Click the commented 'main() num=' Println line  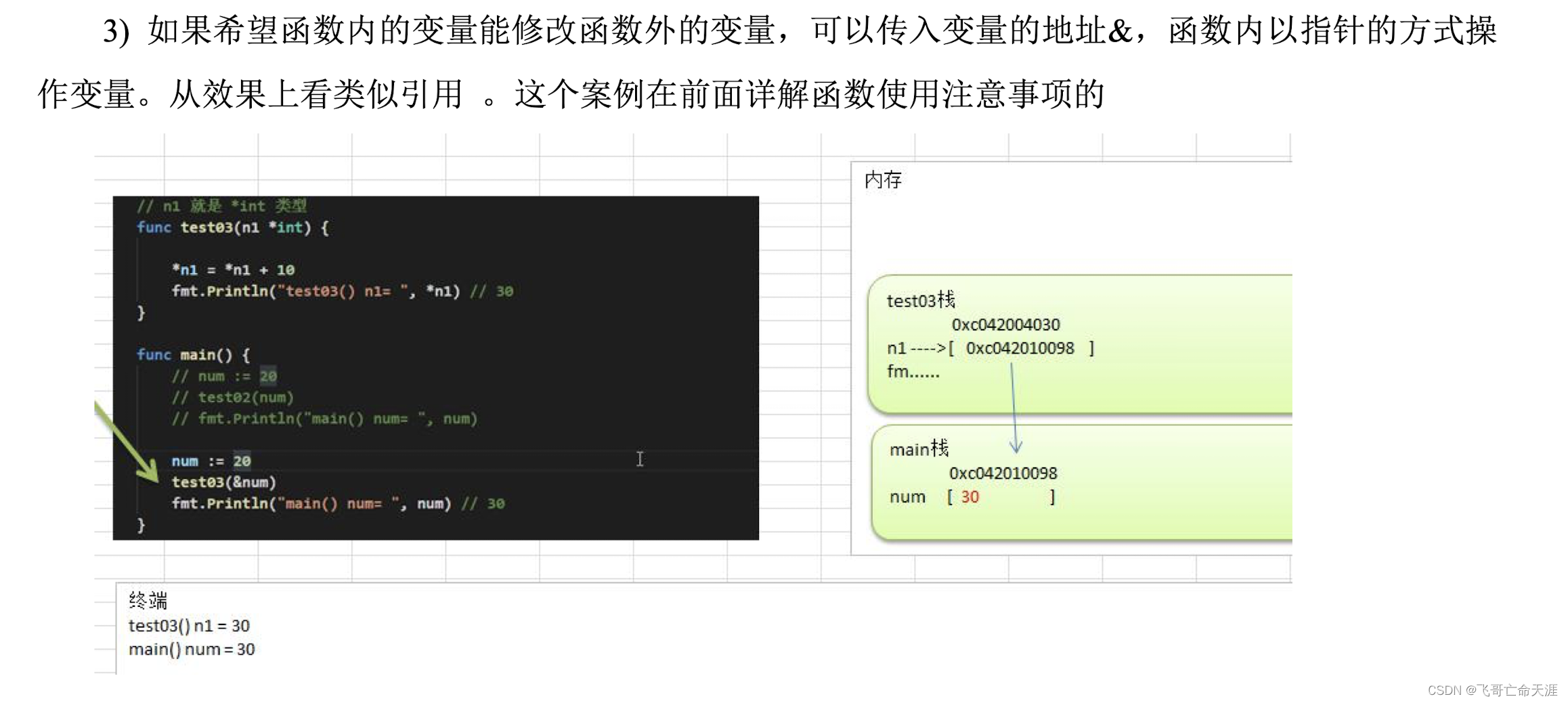[x=324, y=419]
